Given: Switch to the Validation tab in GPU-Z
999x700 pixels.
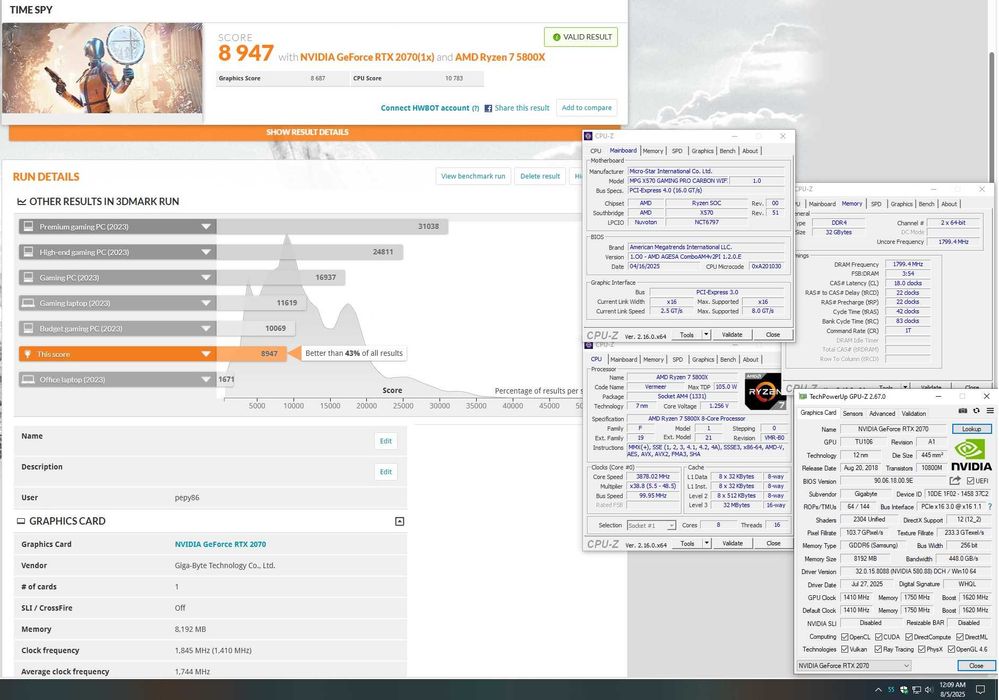Looking at the screenshot, I should coord(914,413).
